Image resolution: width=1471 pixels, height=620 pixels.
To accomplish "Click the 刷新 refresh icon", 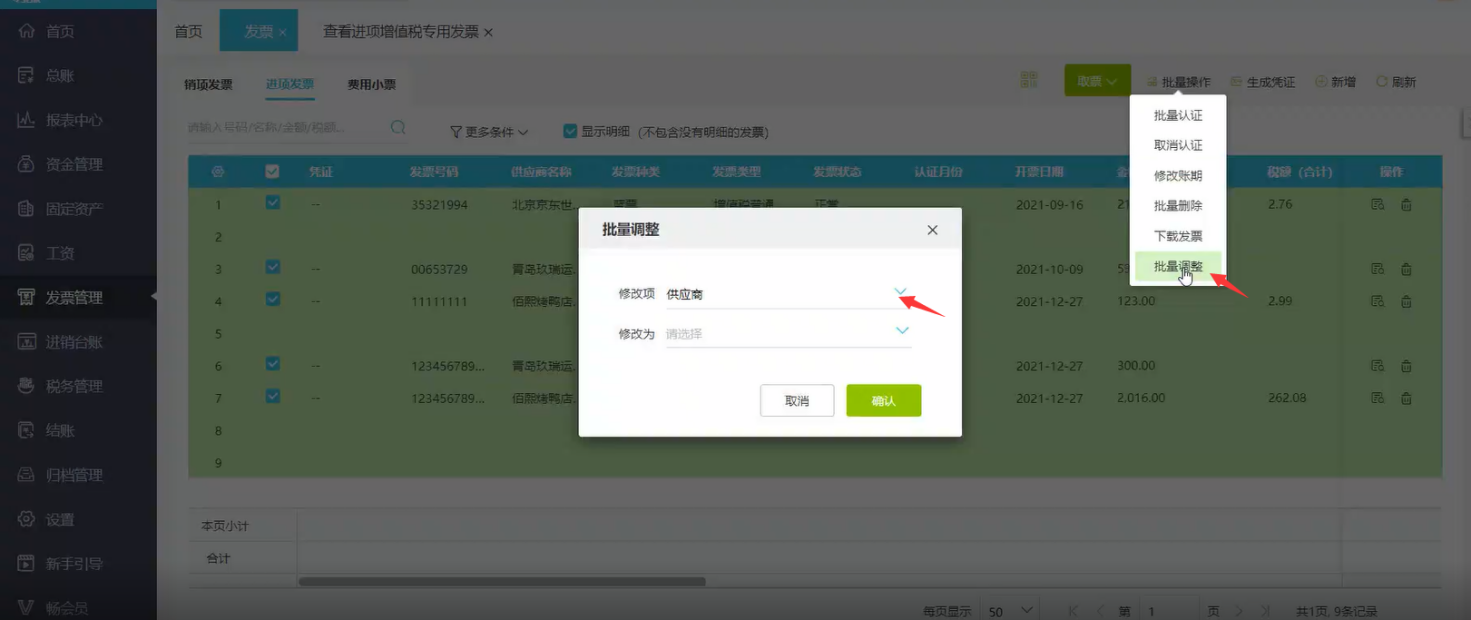I will 1382,81.
